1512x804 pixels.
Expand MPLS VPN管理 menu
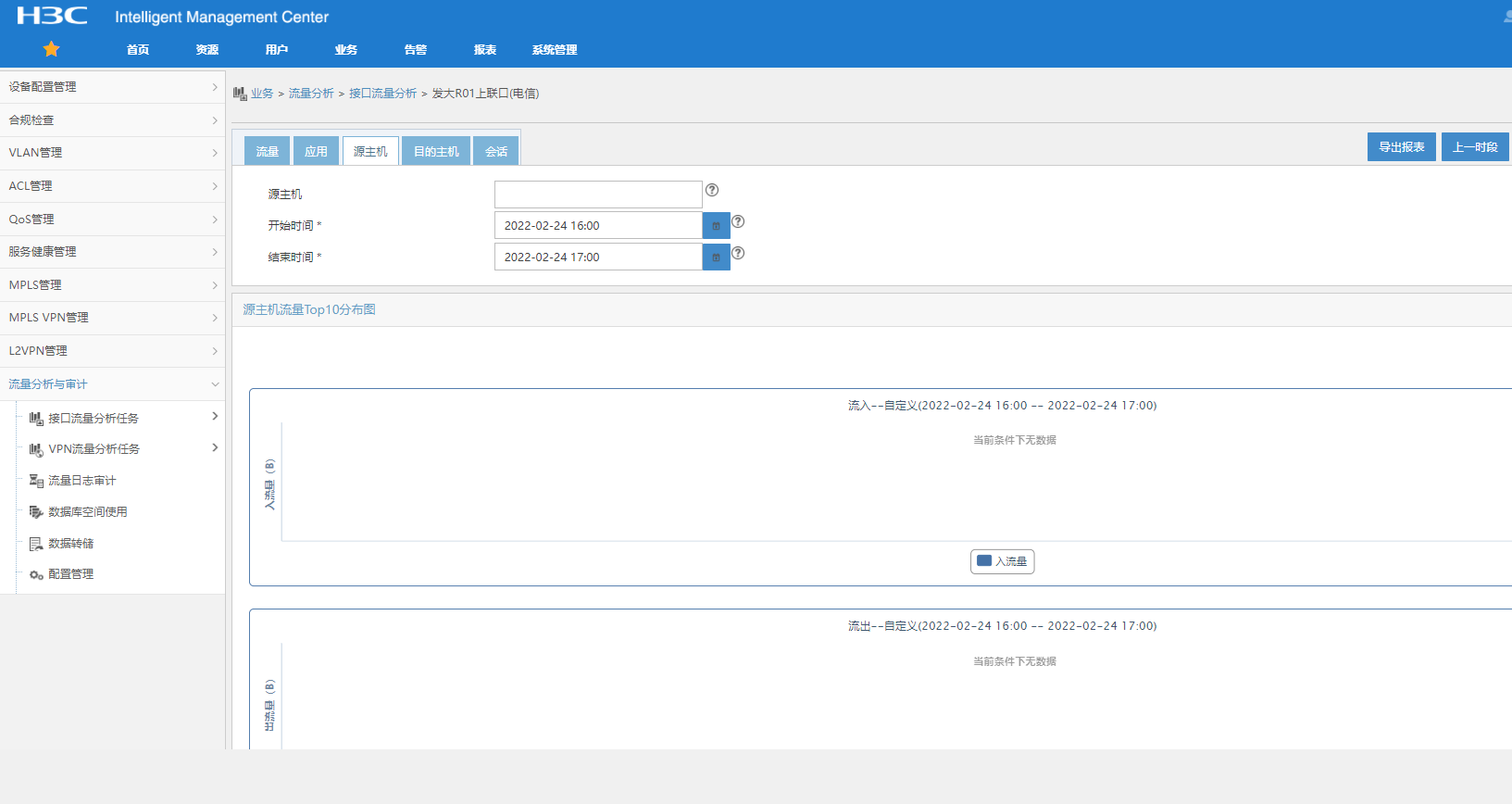[112, 318]
